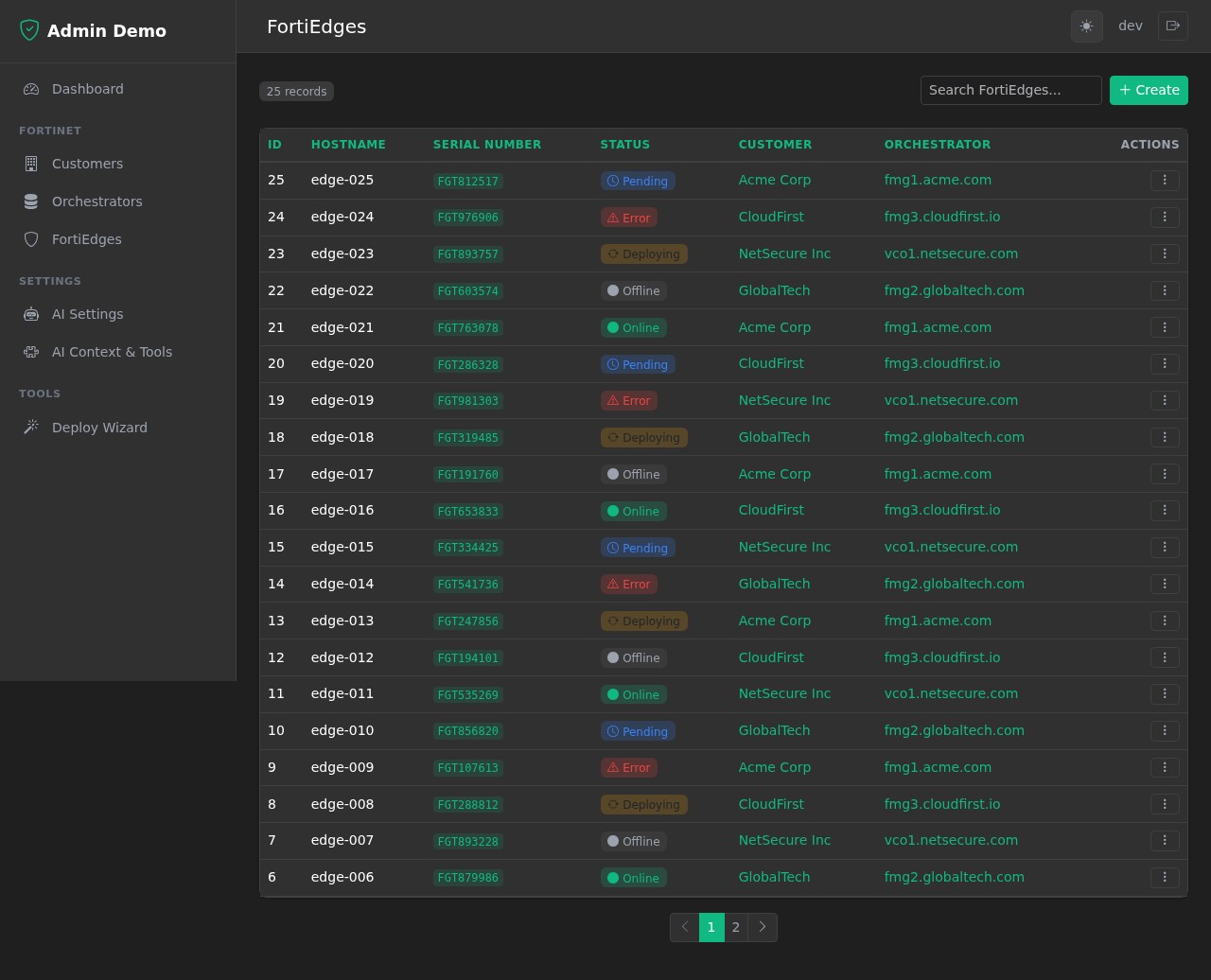Click Online status badge of edge-016
Image resolution: width=1211 pixels, height=980 pixels.
[x=633, y=511]
